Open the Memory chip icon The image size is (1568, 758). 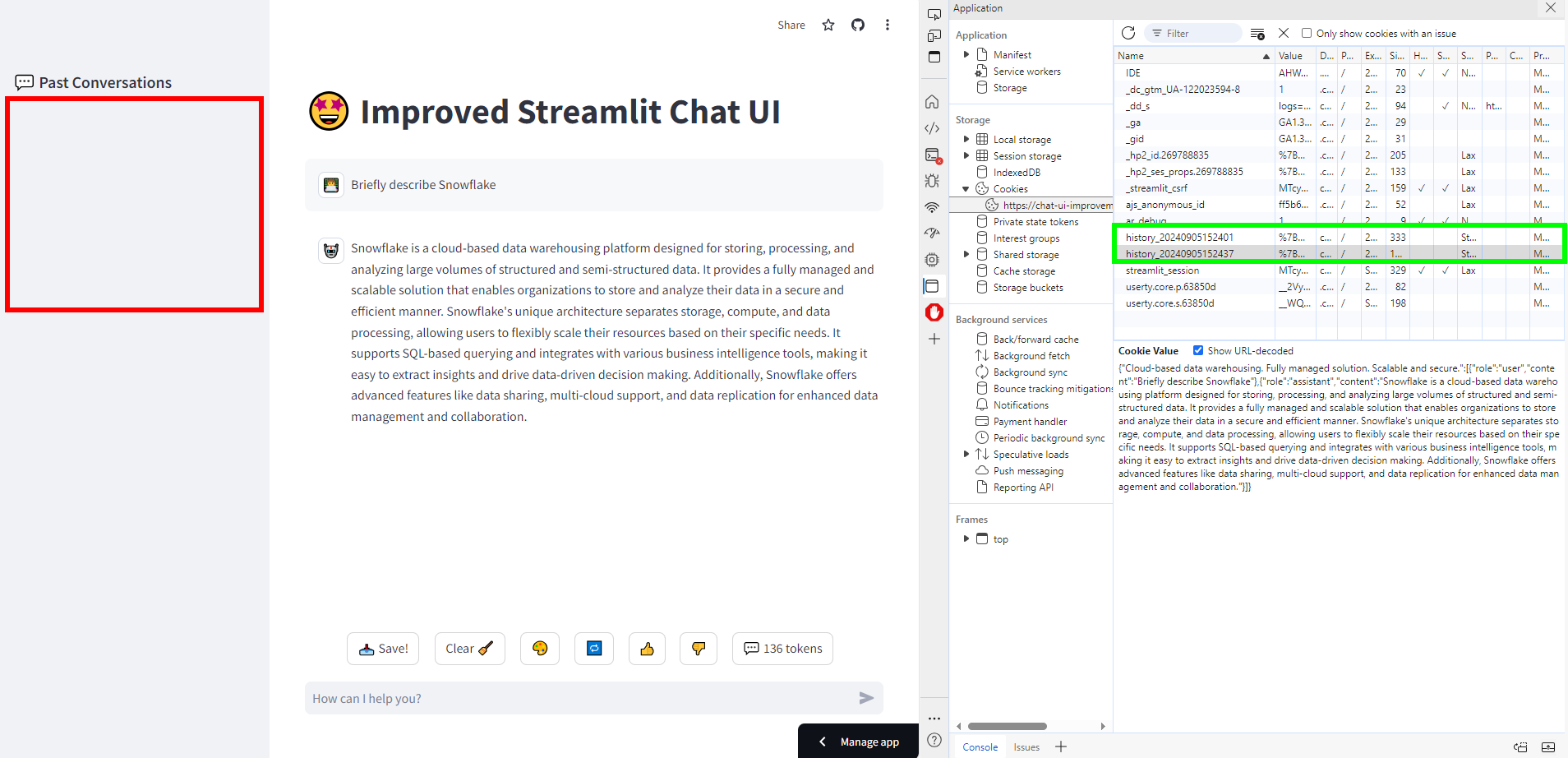click(x=932, y=260)
